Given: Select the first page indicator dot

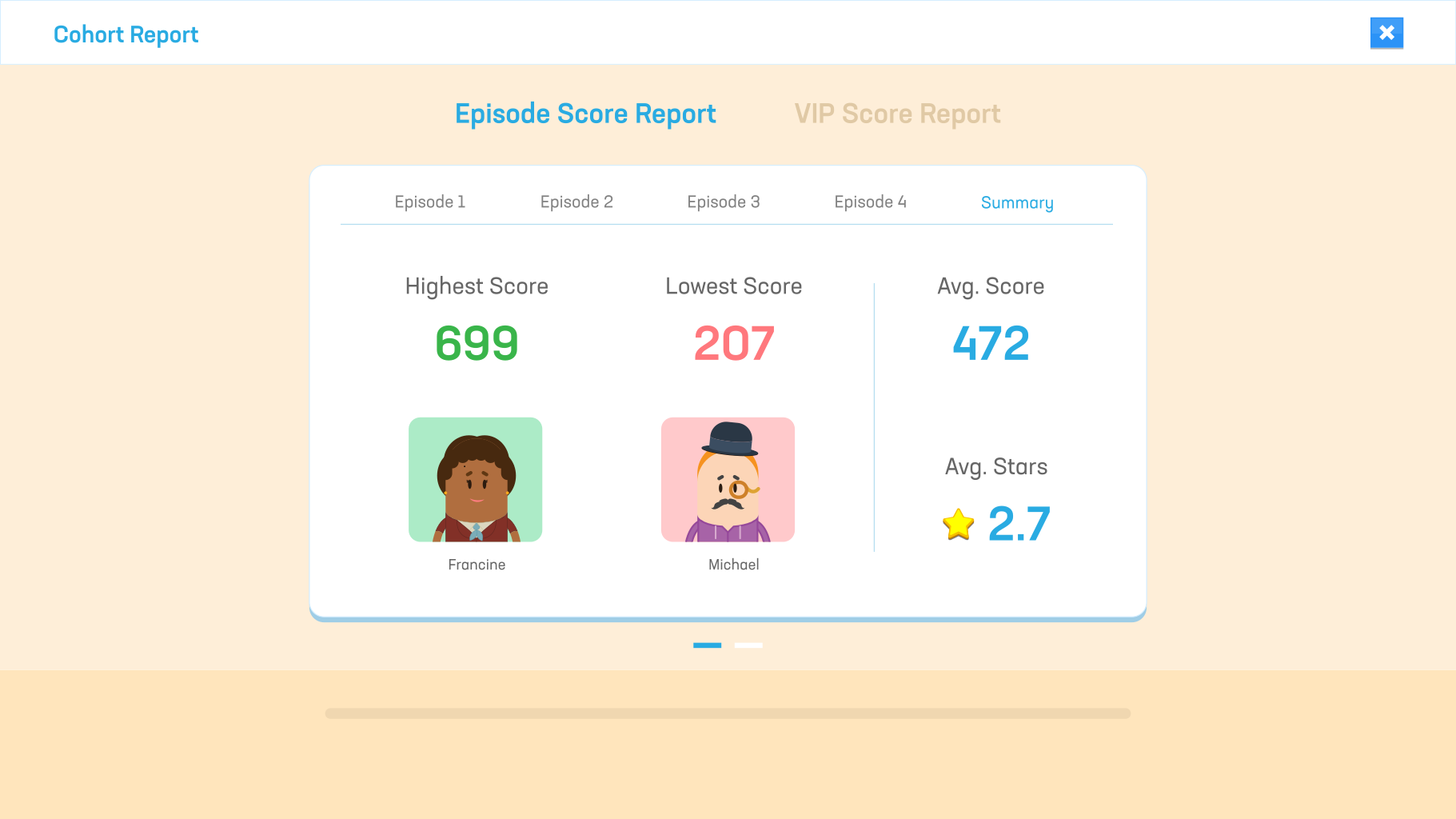Looking at the screenshot, I should pos(707,645).
